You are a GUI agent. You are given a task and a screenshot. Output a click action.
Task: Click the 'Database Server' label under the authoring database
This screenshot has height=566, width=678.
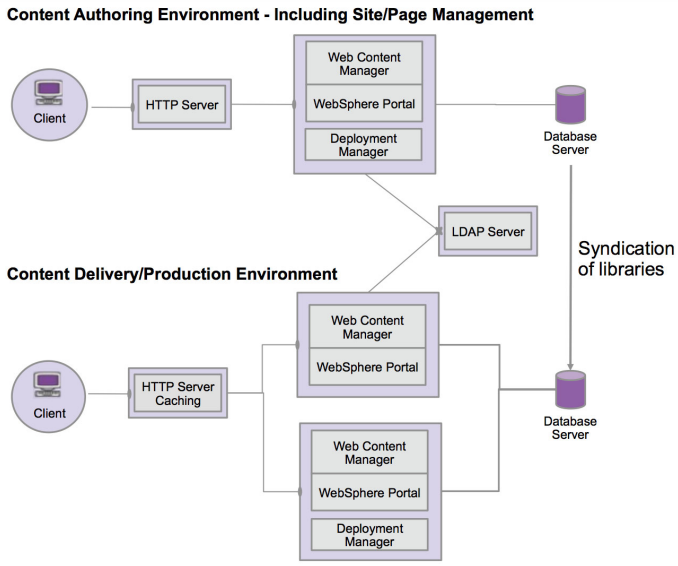(x=570, y=143)
